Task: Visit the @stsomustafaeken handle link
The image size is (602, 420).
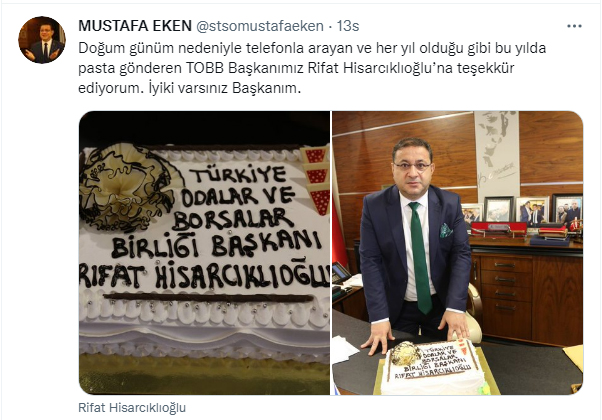Action: pos(260,26)
